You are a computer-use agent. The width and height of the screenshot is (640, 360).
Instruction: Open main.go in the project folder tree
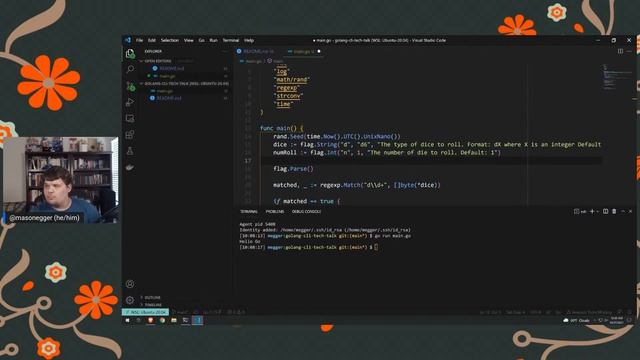click(165, 91)
